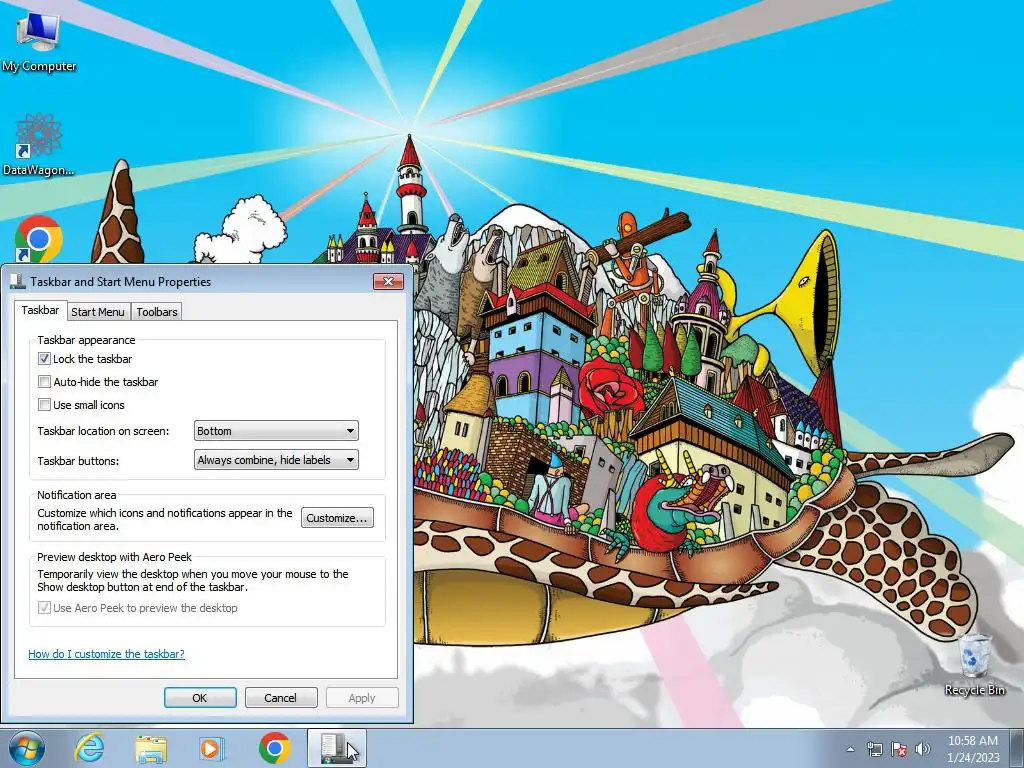Select the Taskbar tab
The width and height of the screenshot is (1024, 768).
click(x=40, y=310)
